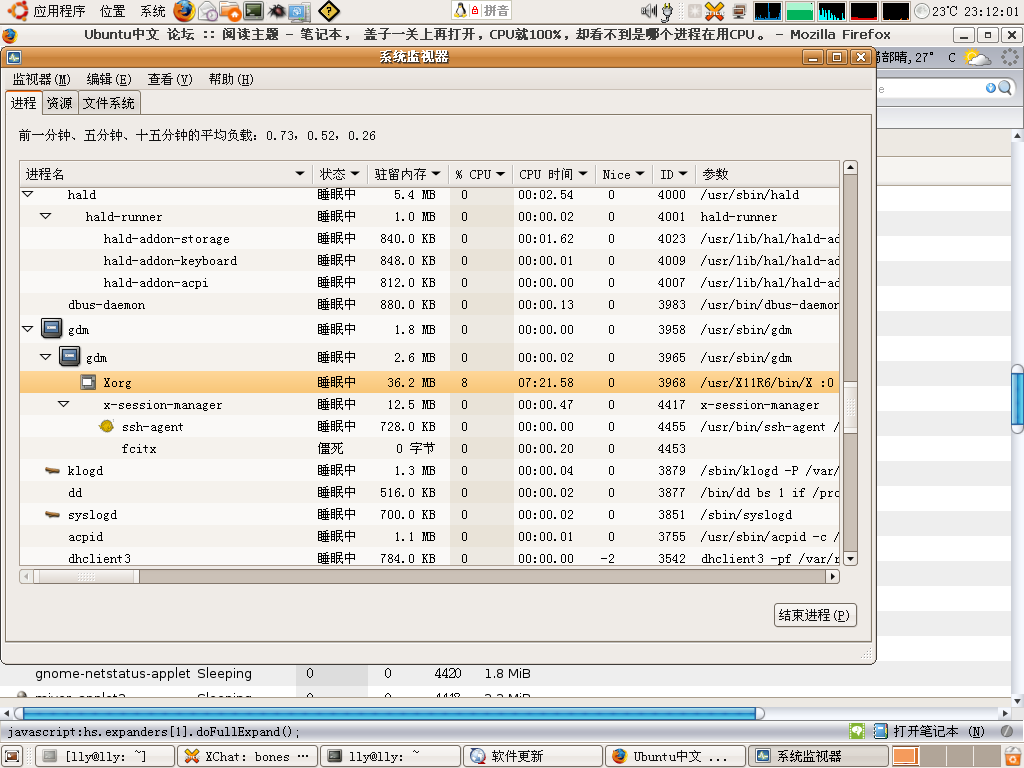Open the 应用程序 panel menu
Screen dimensions: 1024x768
coord(59,11)
